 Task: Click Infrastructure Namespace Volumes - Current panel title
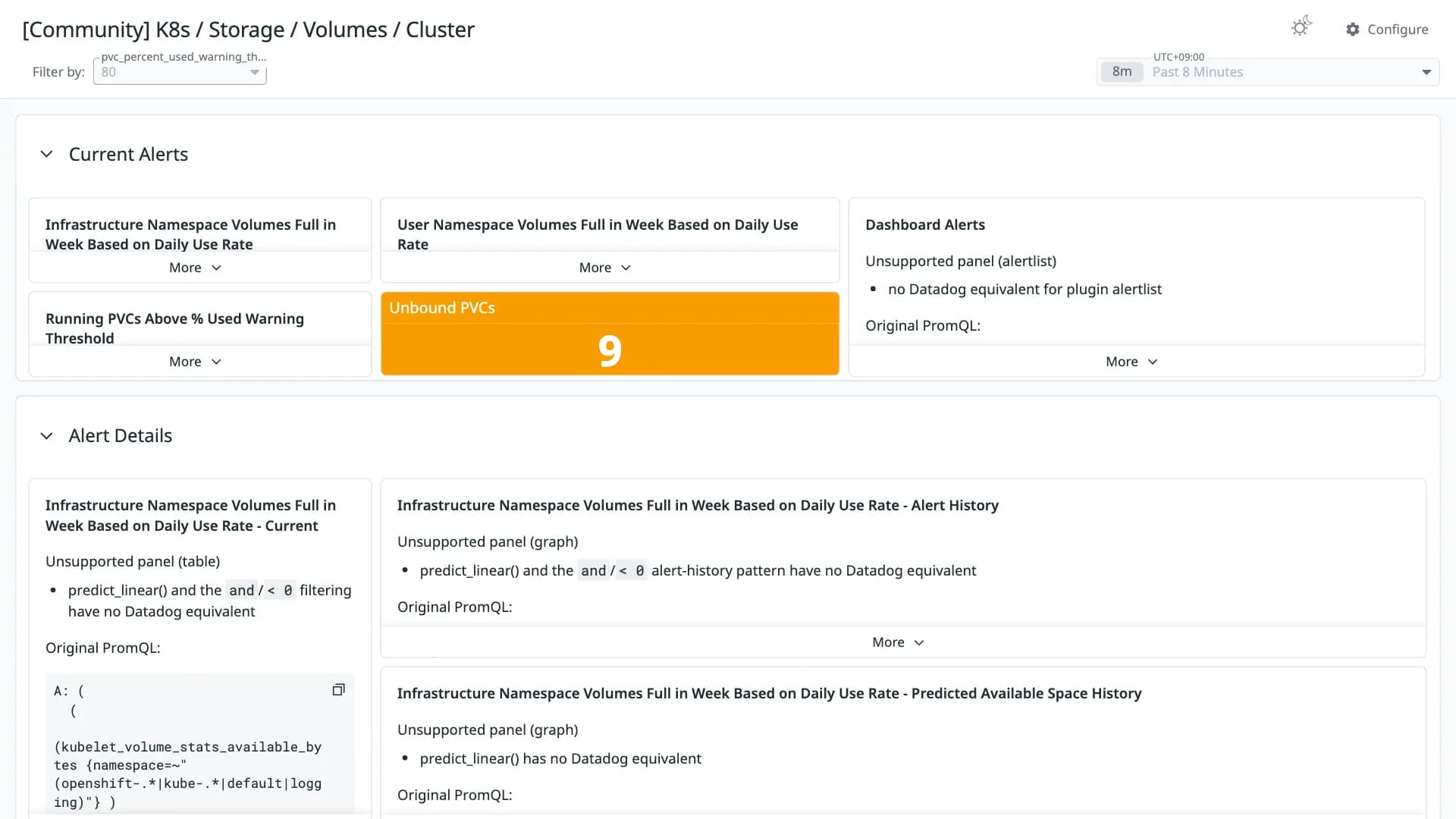(190, 516)
